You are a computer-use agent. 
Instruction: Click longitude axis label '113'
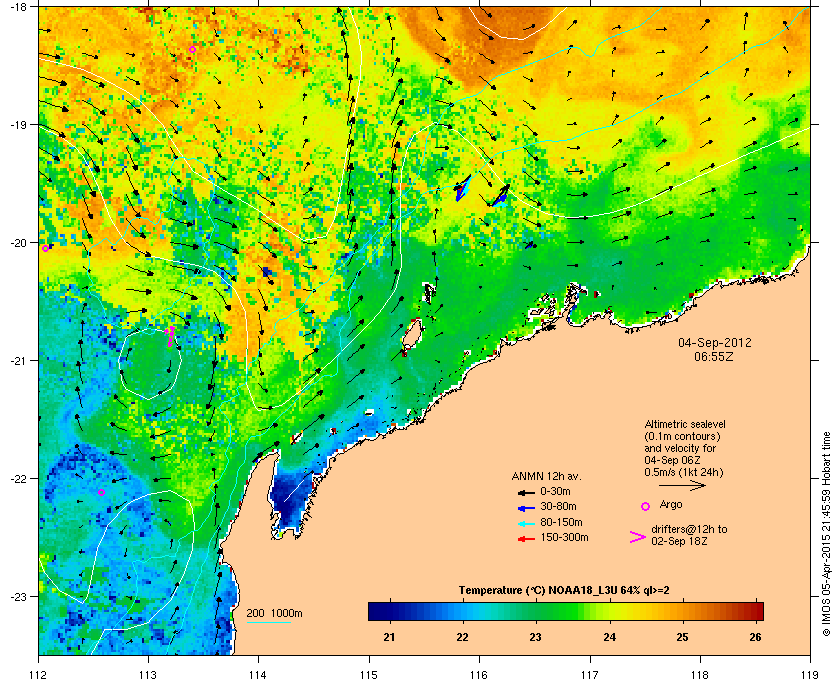148,674
